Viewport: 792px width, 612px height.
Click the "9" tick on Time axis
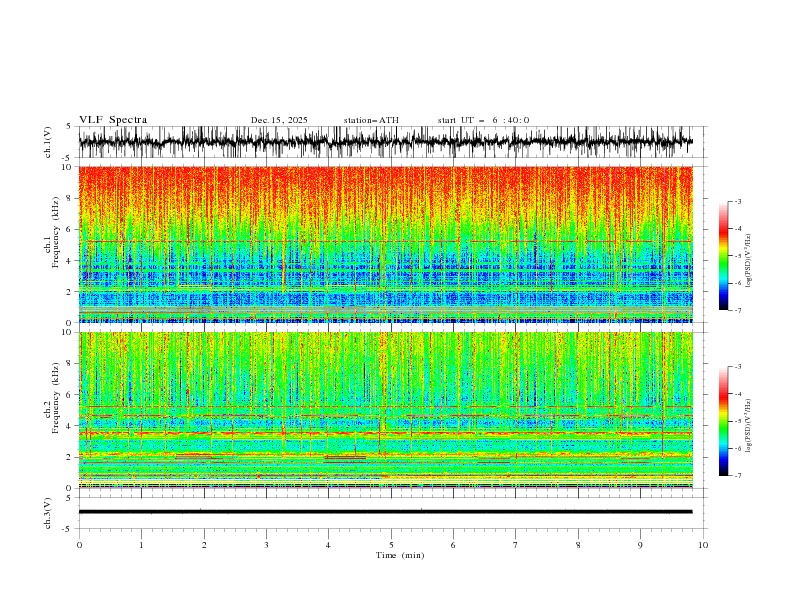click(x=640, y=545)
